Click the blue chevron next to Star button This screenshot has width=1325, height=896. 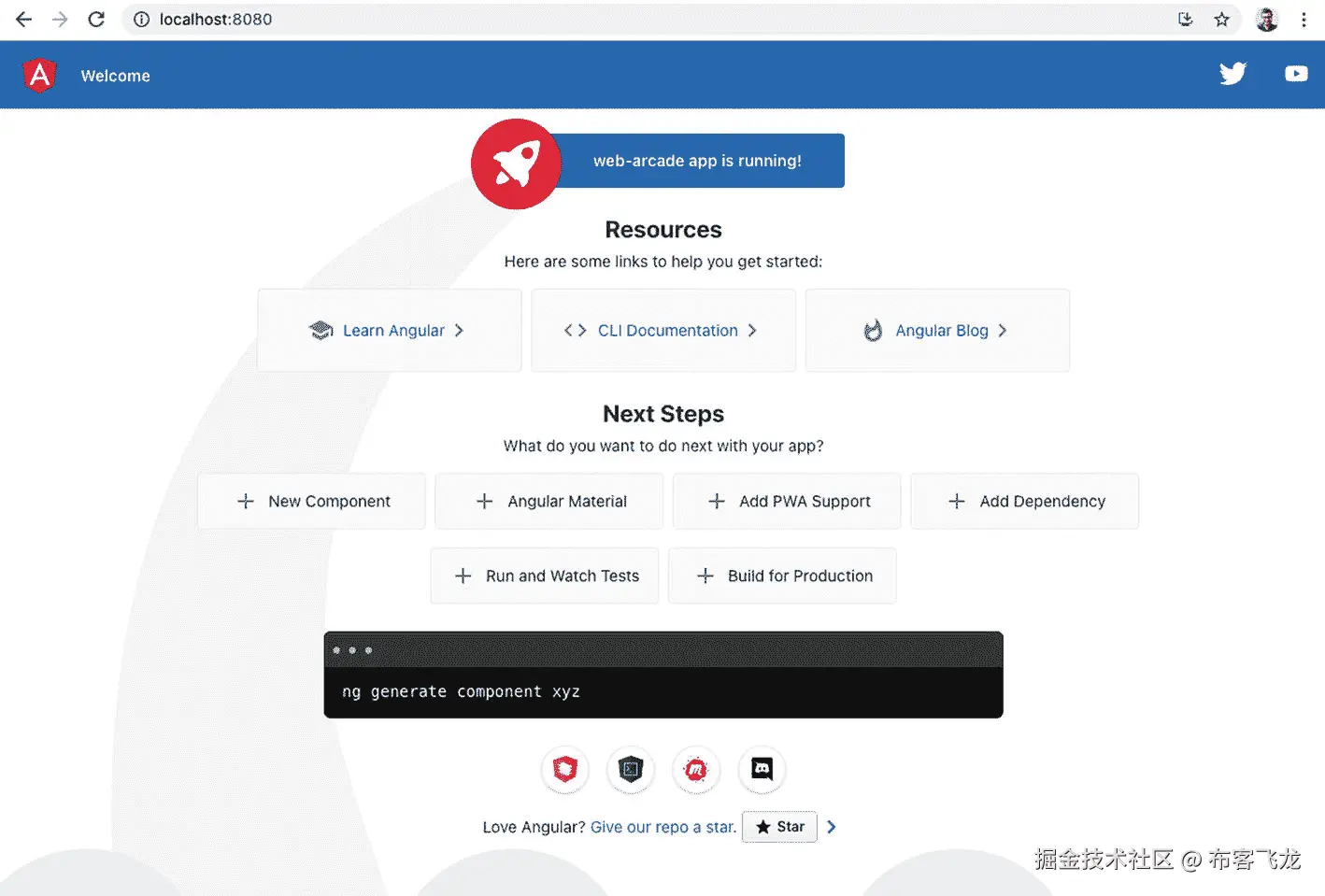(831, 827)
